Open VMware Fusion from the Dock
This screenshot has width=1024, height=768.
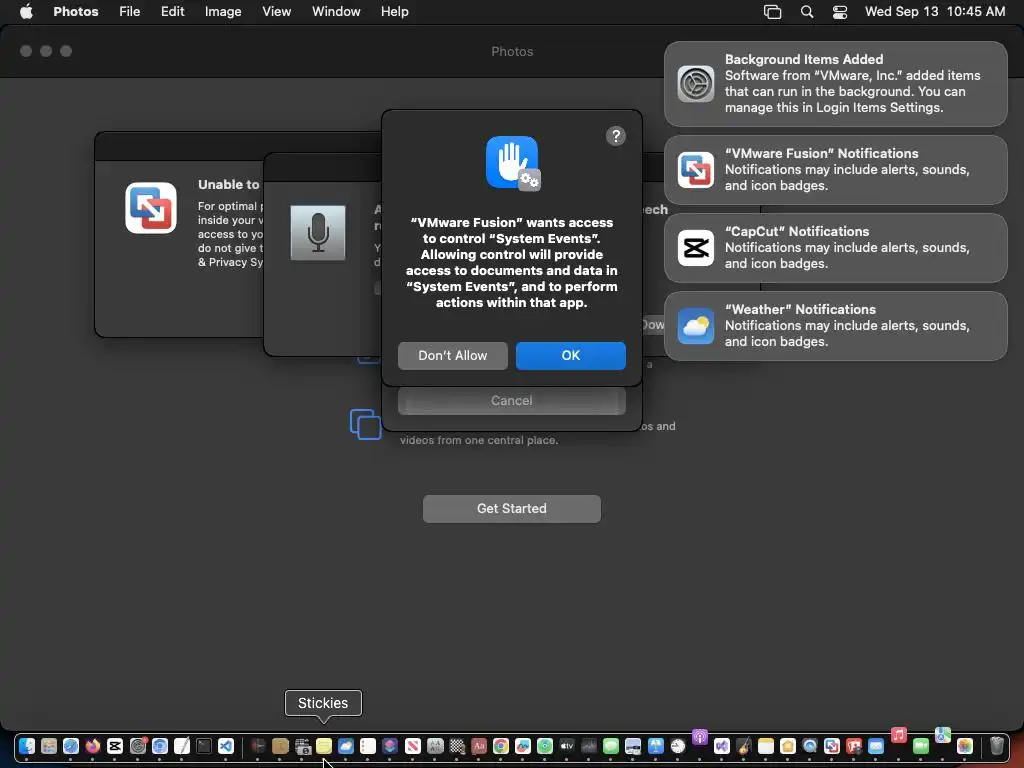pyautogui.click(x=832, y=746)
